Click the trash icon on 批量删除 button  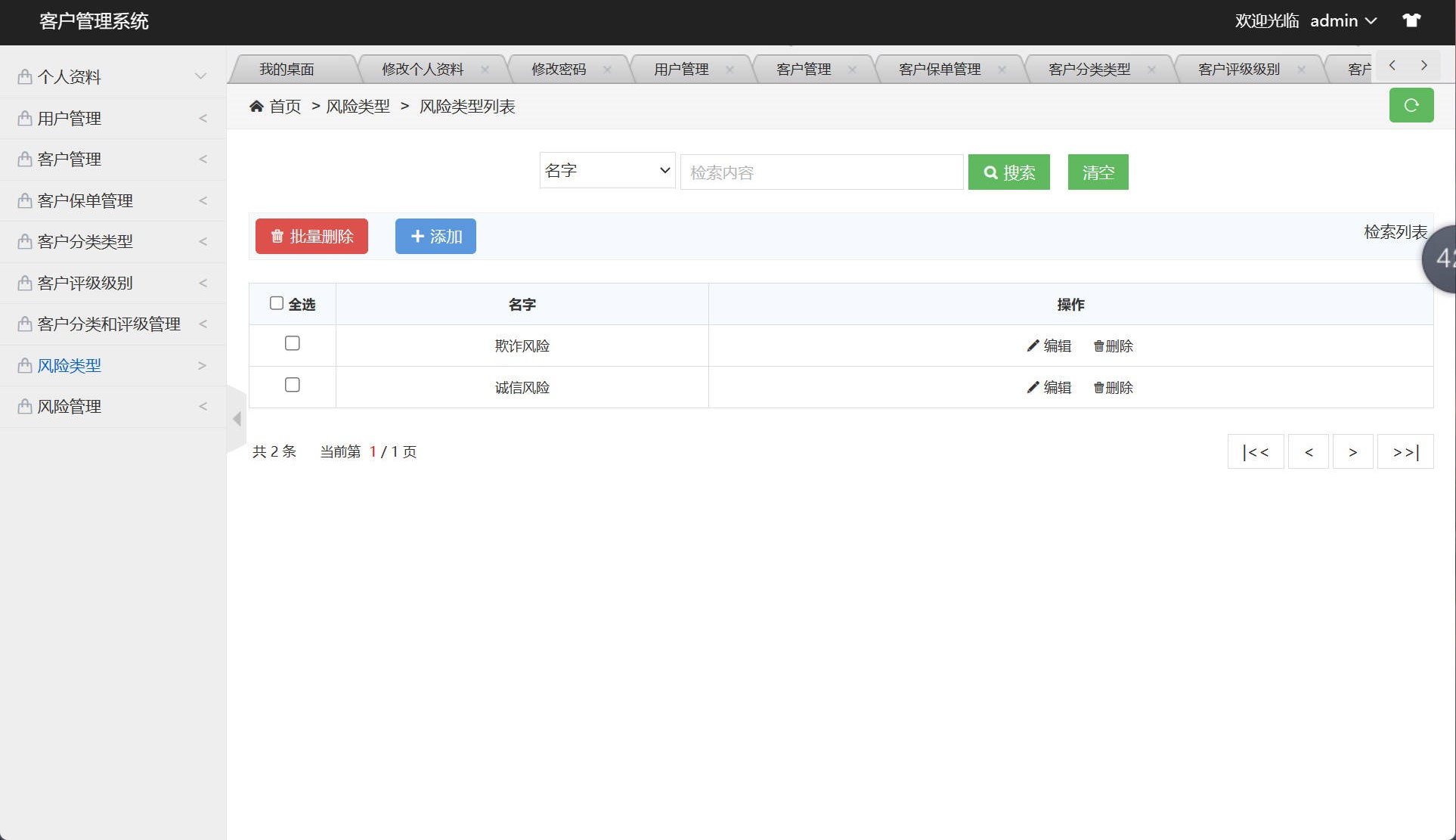pos(277,236)
